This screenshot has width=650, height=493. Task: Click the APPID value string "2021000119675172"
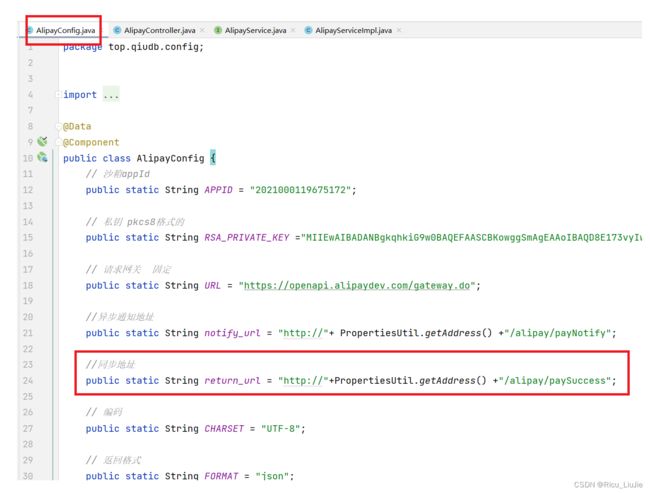click(x=301, y=190)
